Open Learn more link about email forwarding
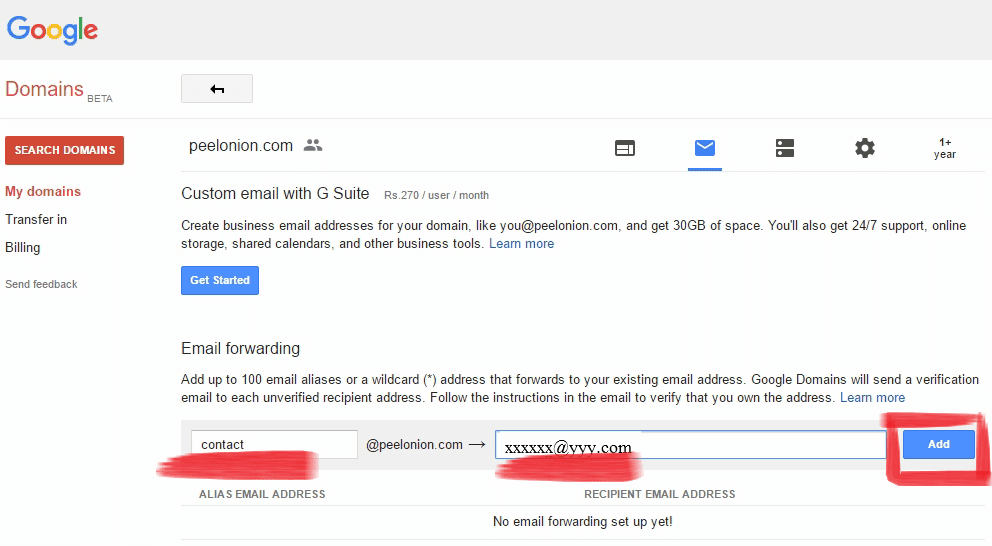 tap(872, 397)
